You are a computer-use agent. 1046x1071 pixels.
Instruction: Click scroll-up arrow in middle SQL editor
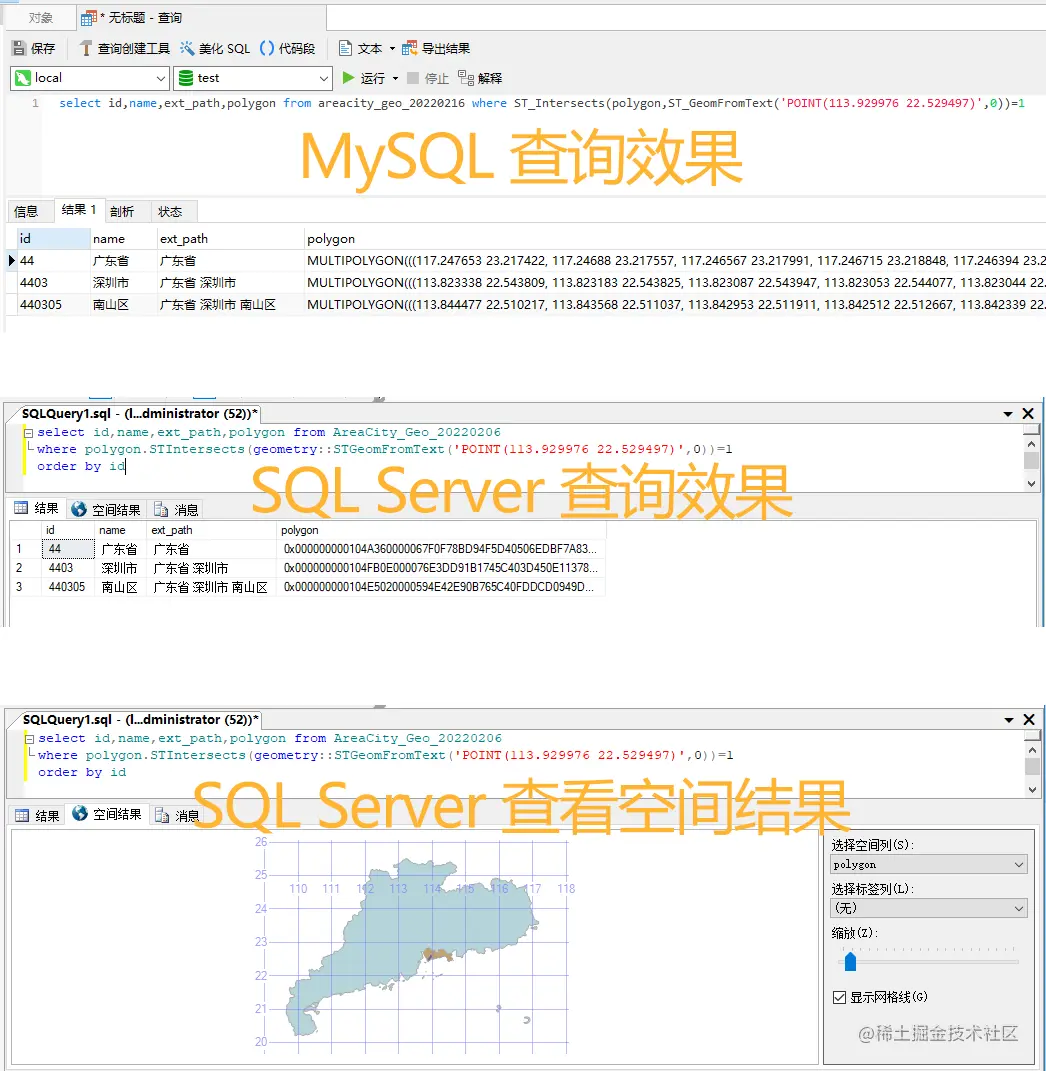1032,444
